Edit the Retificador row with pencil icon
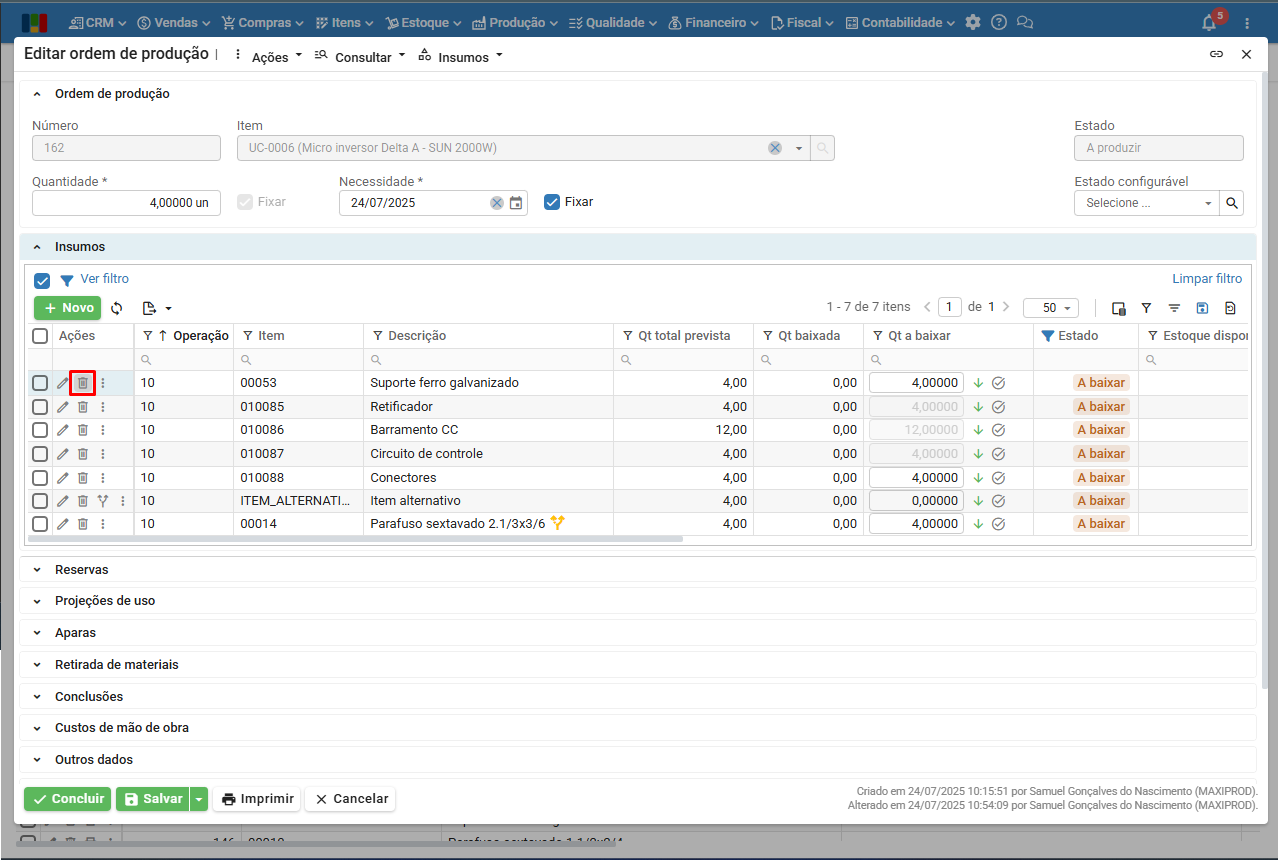This screenshot has height=860, width=1278. tap(63, 407)
